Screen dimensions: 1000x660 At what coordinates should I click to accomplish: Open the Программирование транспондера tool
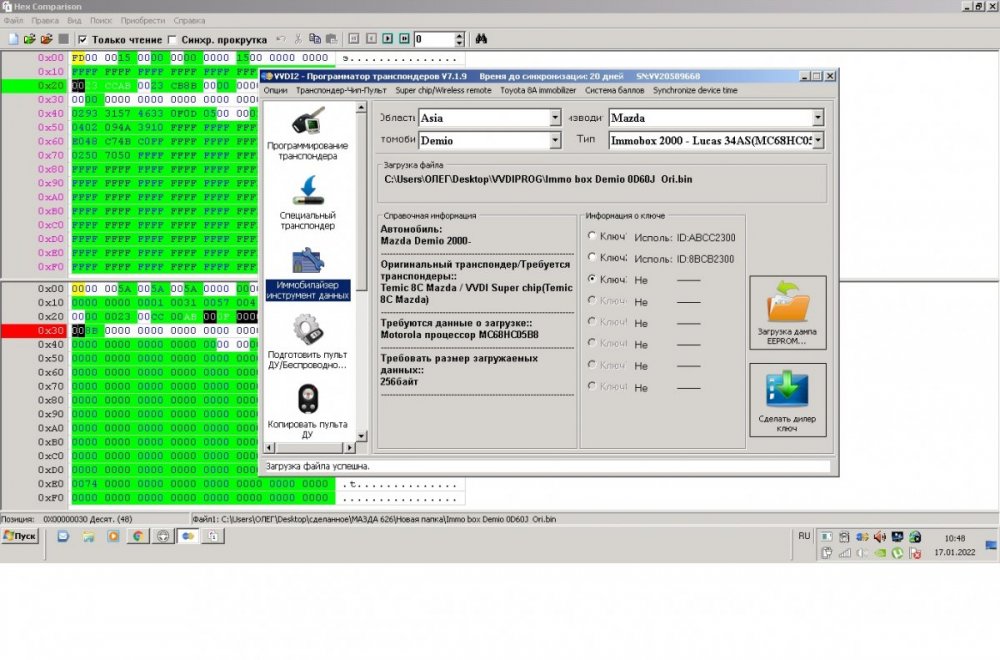[x=307, y=134]
